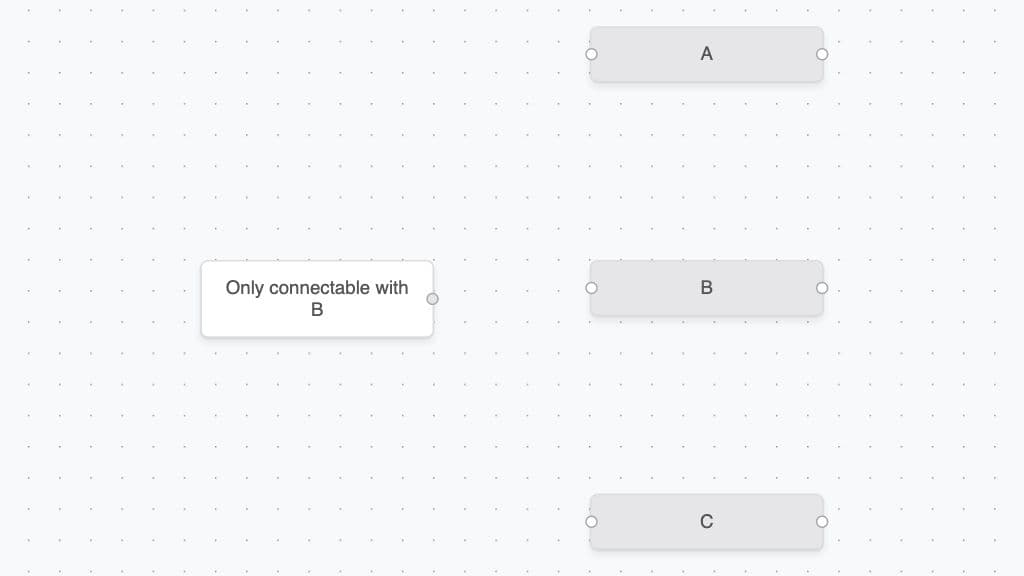Viewport: 1024px width, 576px height.
Task: Click the B on the white node's second line
Action: (317, 310)
